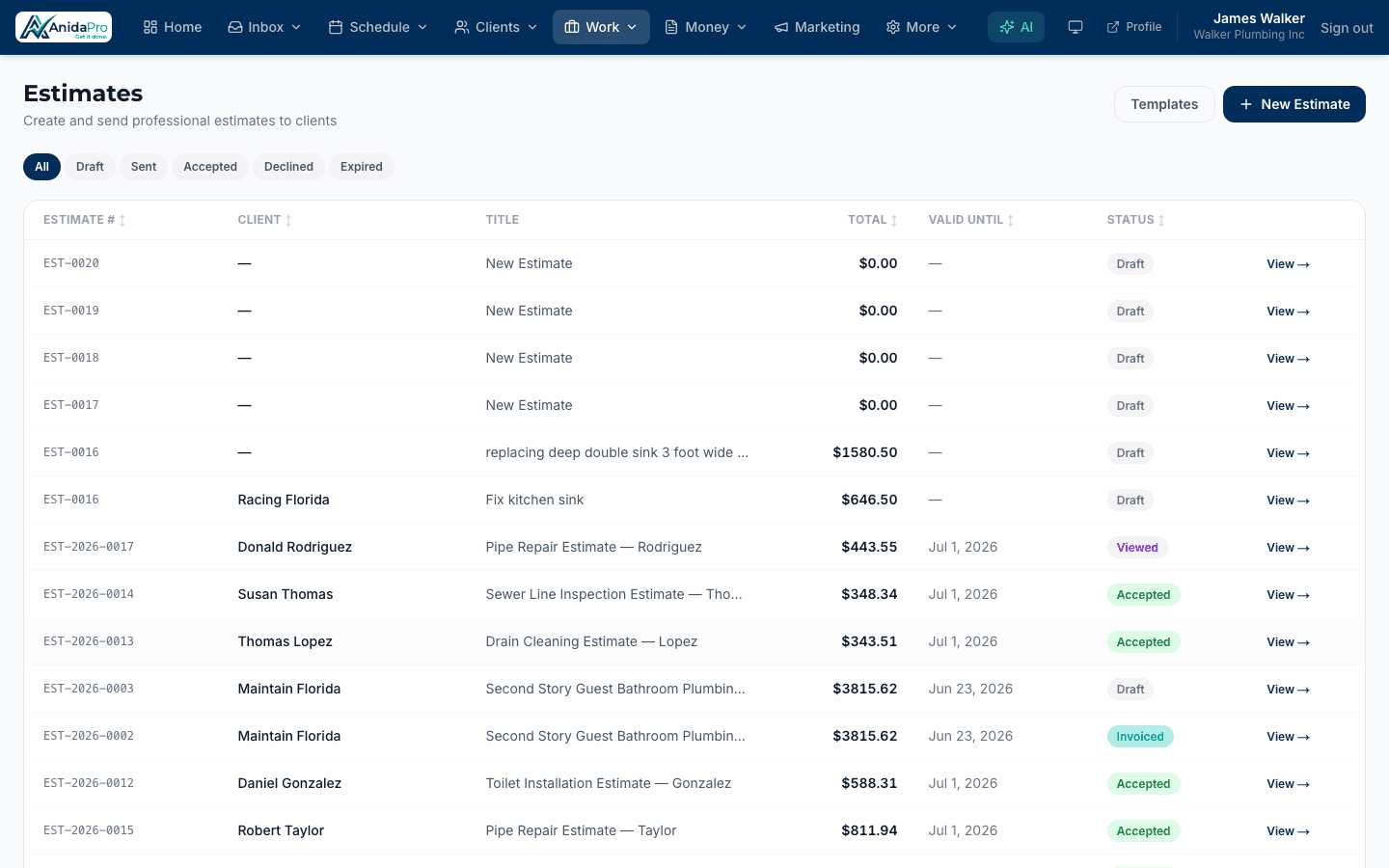Click Donald Rodriguez client name
The image size is (1389, 868).
(x=295, y=547)
